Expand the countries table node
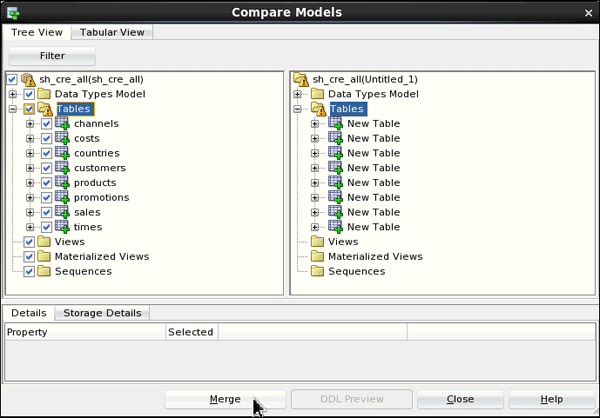Screen dimensions: 600x418 tap(30, 153)
